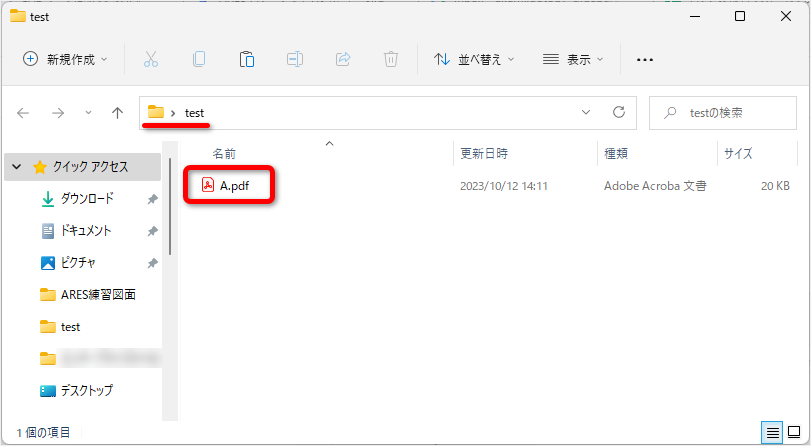Expand the address bar history dropdown
The image size is (811, 446).
point(586,113)
